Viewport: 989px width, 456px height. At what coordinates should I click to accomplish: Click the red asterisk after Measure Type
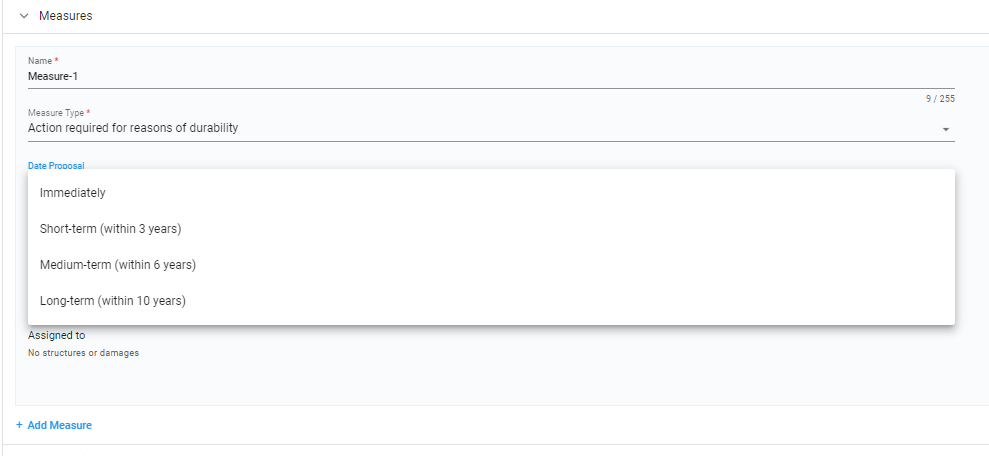pos(88,112)
